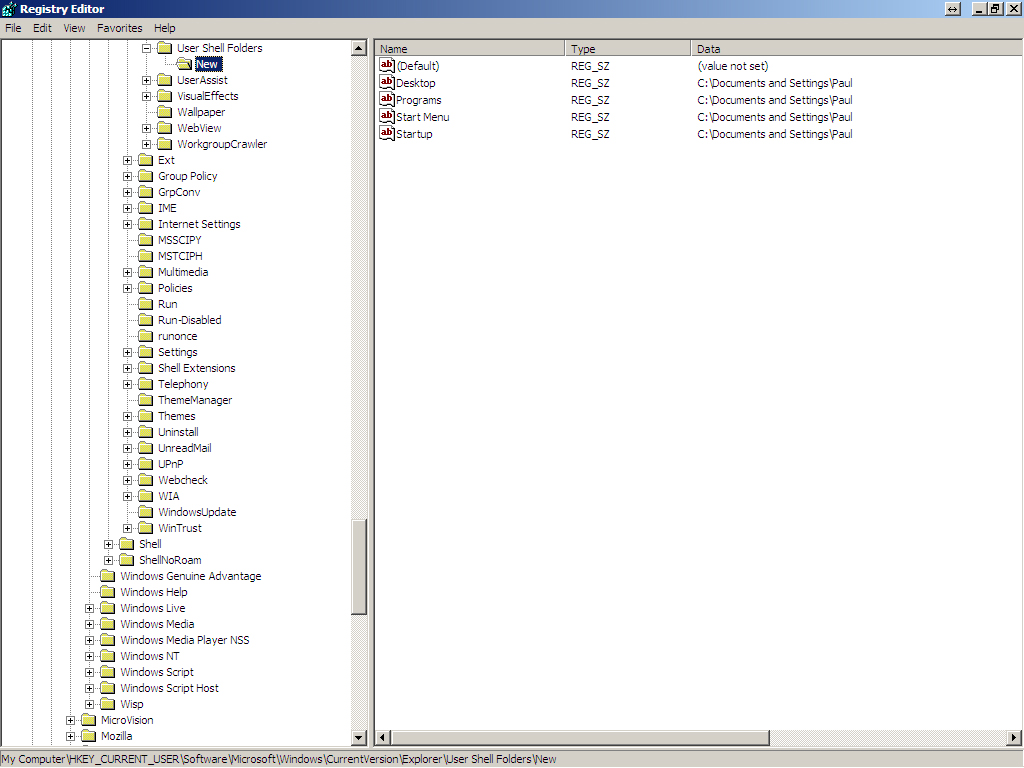Click the Windows Help folder icon
Image resolution: width=1024 pixels, height=768 pixels.
pos(108,592)
